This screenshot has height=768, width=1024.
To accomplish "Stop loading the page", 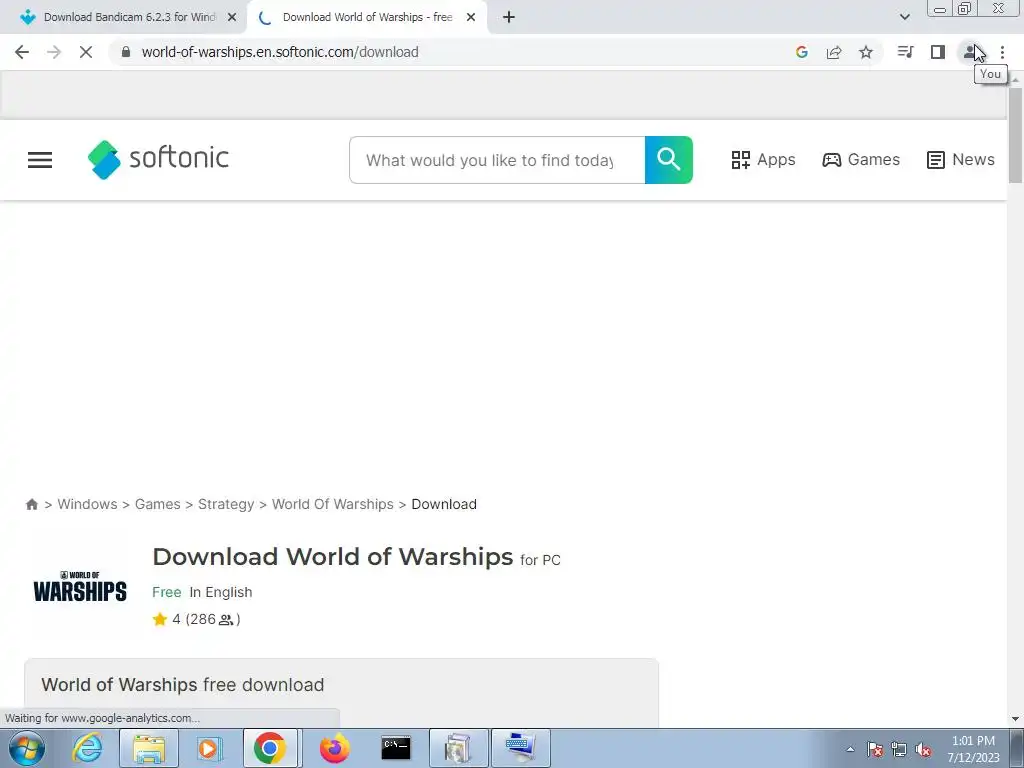I will pos(86,52).
